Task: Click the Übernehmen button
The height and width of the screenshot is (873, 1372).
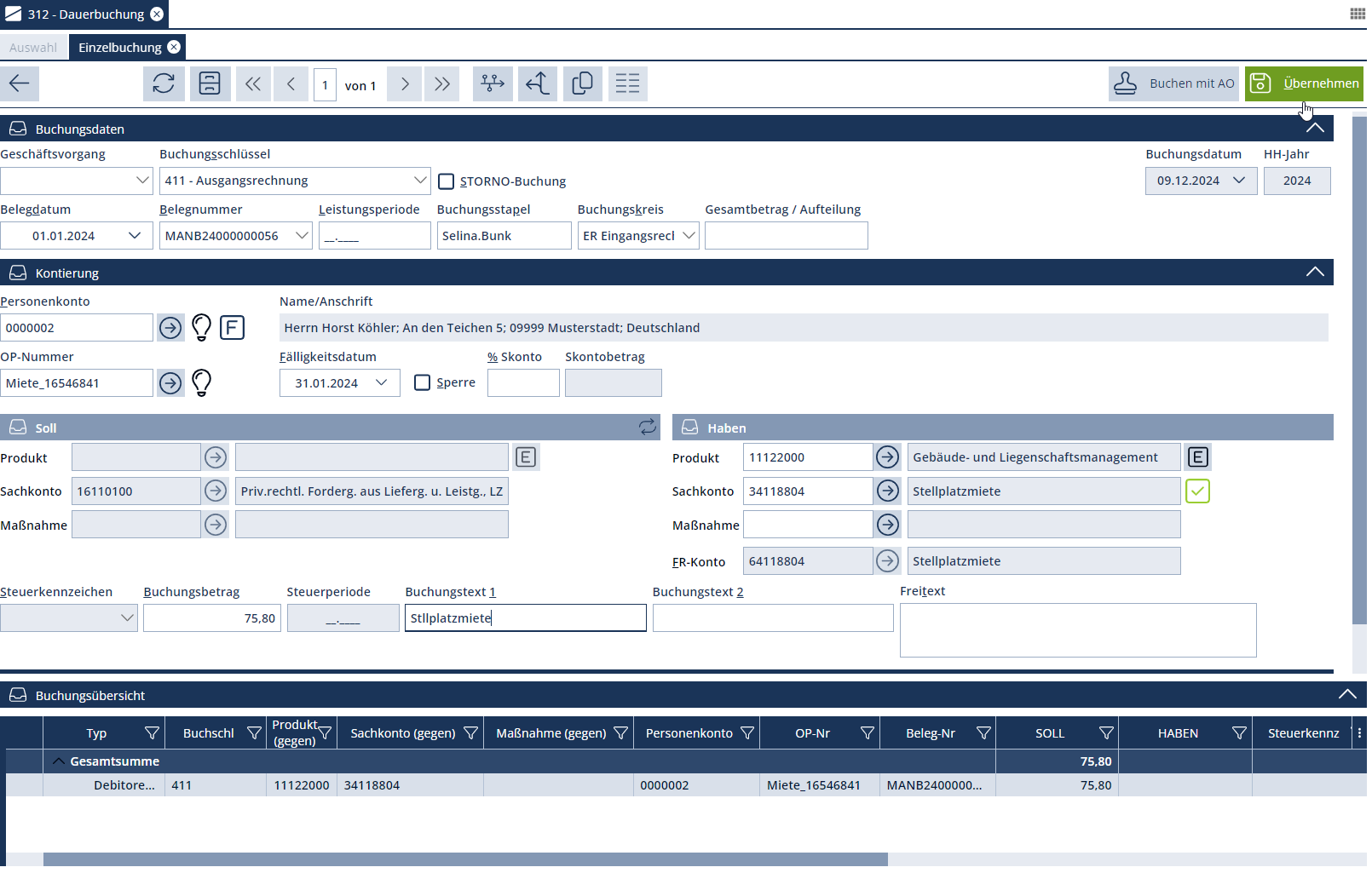Action: click(1303, 83)
